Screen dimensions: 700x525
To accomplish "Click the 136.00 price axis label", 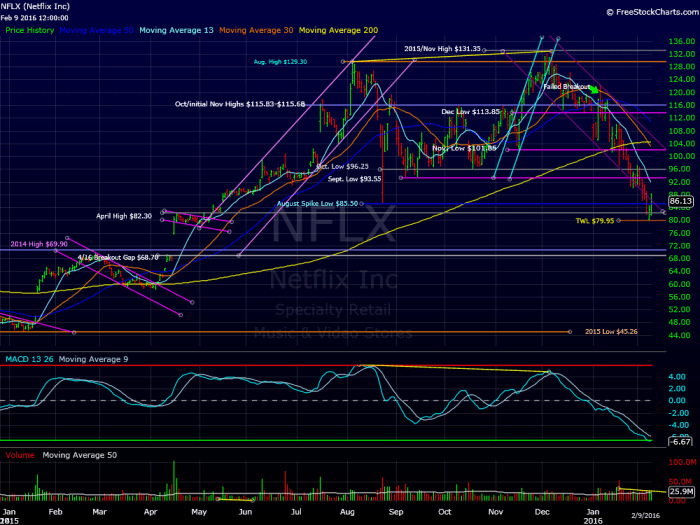I will click(x=682, y=42).
